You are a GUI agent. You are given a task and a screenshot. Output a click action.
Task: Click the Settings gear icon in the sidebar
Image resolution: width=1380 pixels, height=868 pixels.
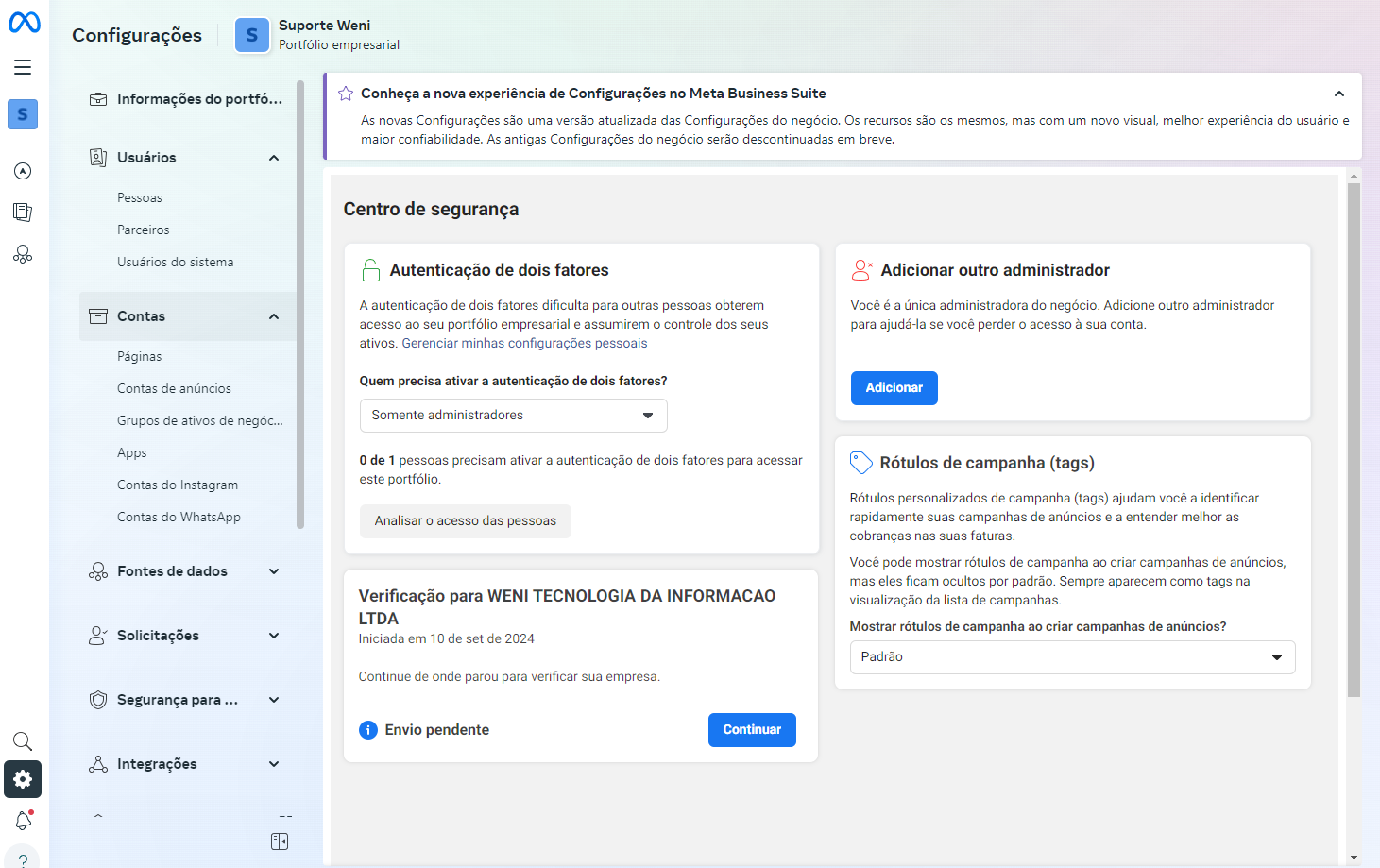pos(23,779)
